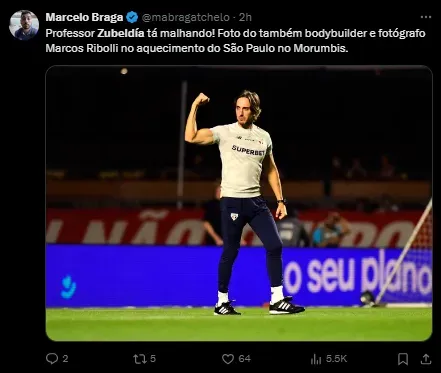The image size is (441, 373).
Task: Click the blue verified badge
Action: [x=132, y=17]
